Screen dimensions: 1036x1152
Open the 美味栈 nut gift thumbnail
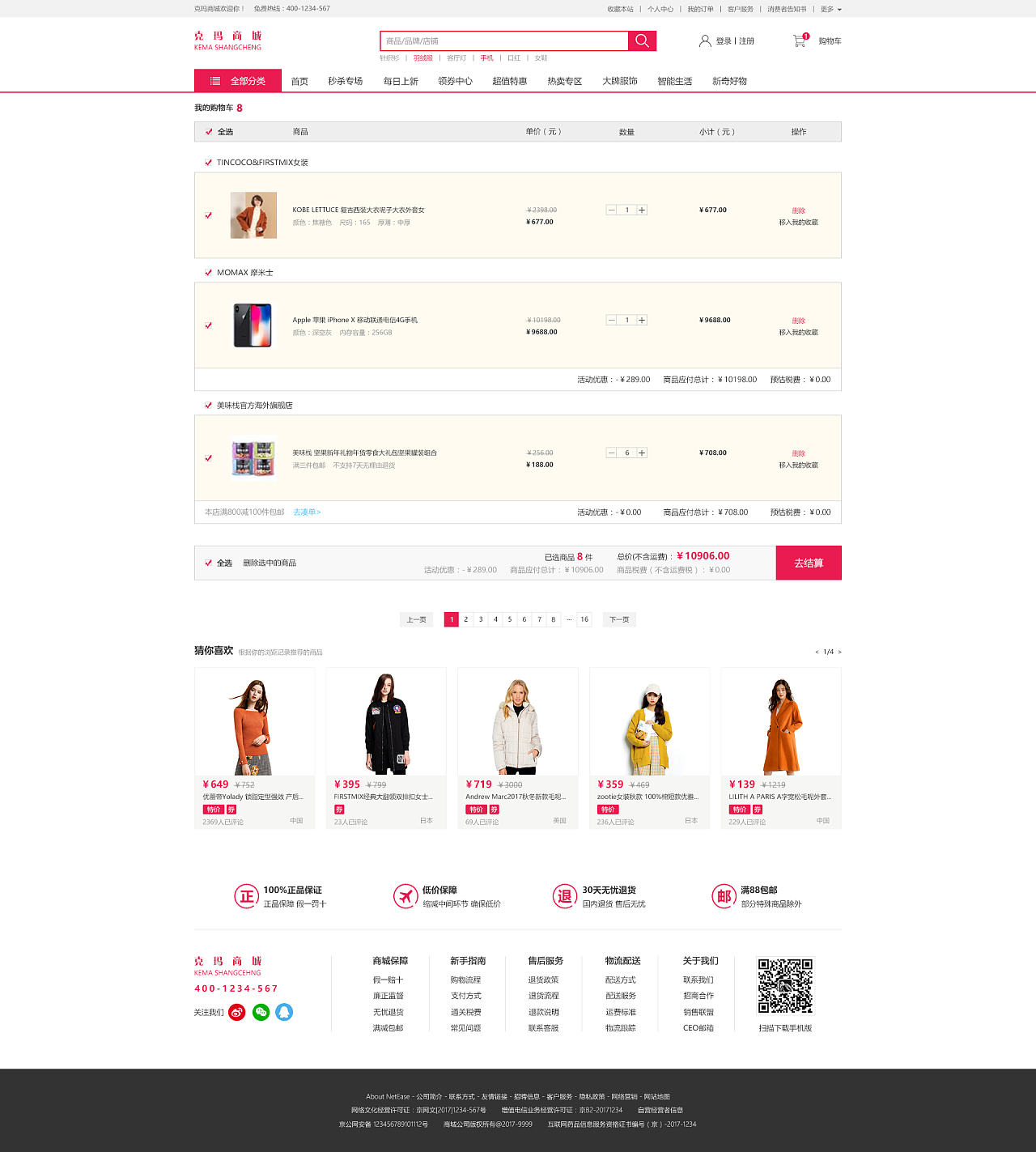point(253,458)
